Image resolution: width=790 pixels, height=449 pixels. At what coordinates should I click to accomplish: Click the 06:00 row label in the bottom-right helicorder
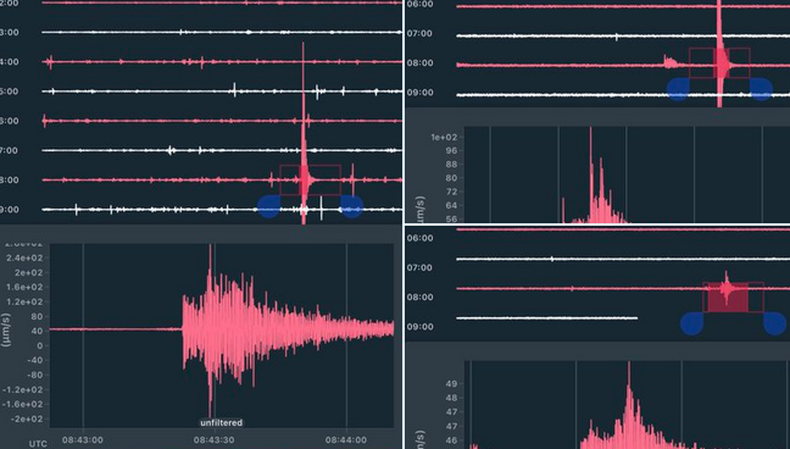(420, 238)
